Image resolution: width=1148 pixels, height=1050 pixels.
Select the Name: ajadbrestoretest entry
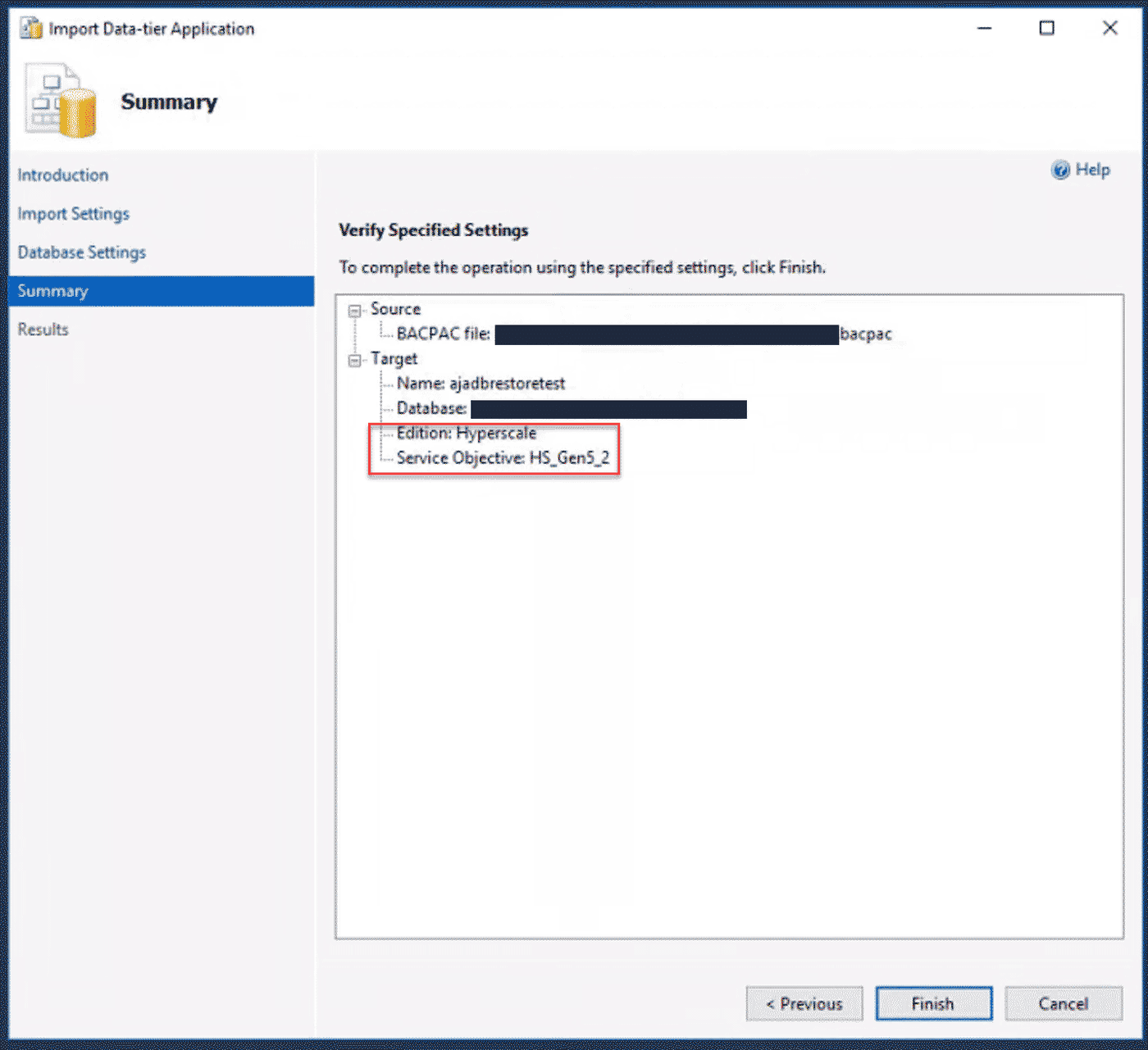(x=481, y=383)
